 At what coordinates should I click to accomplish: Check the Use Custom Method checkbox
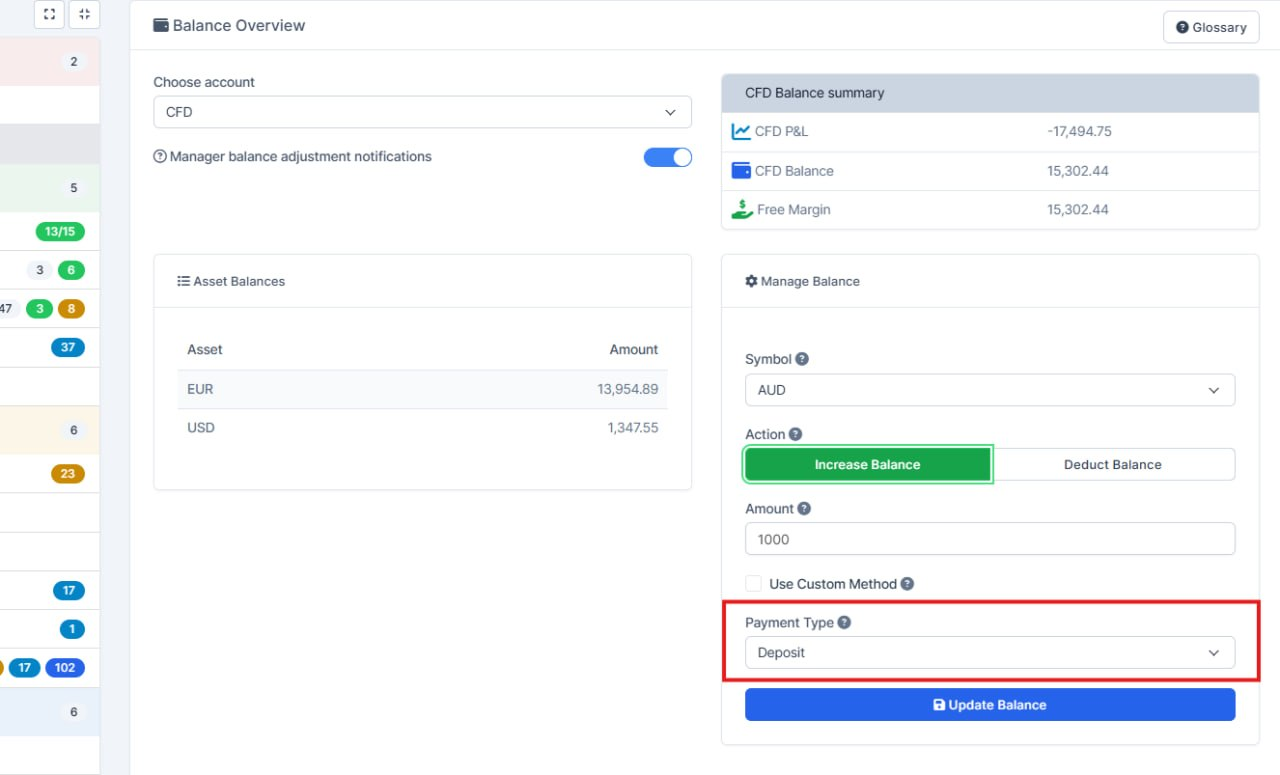click(x=753, y=583)
